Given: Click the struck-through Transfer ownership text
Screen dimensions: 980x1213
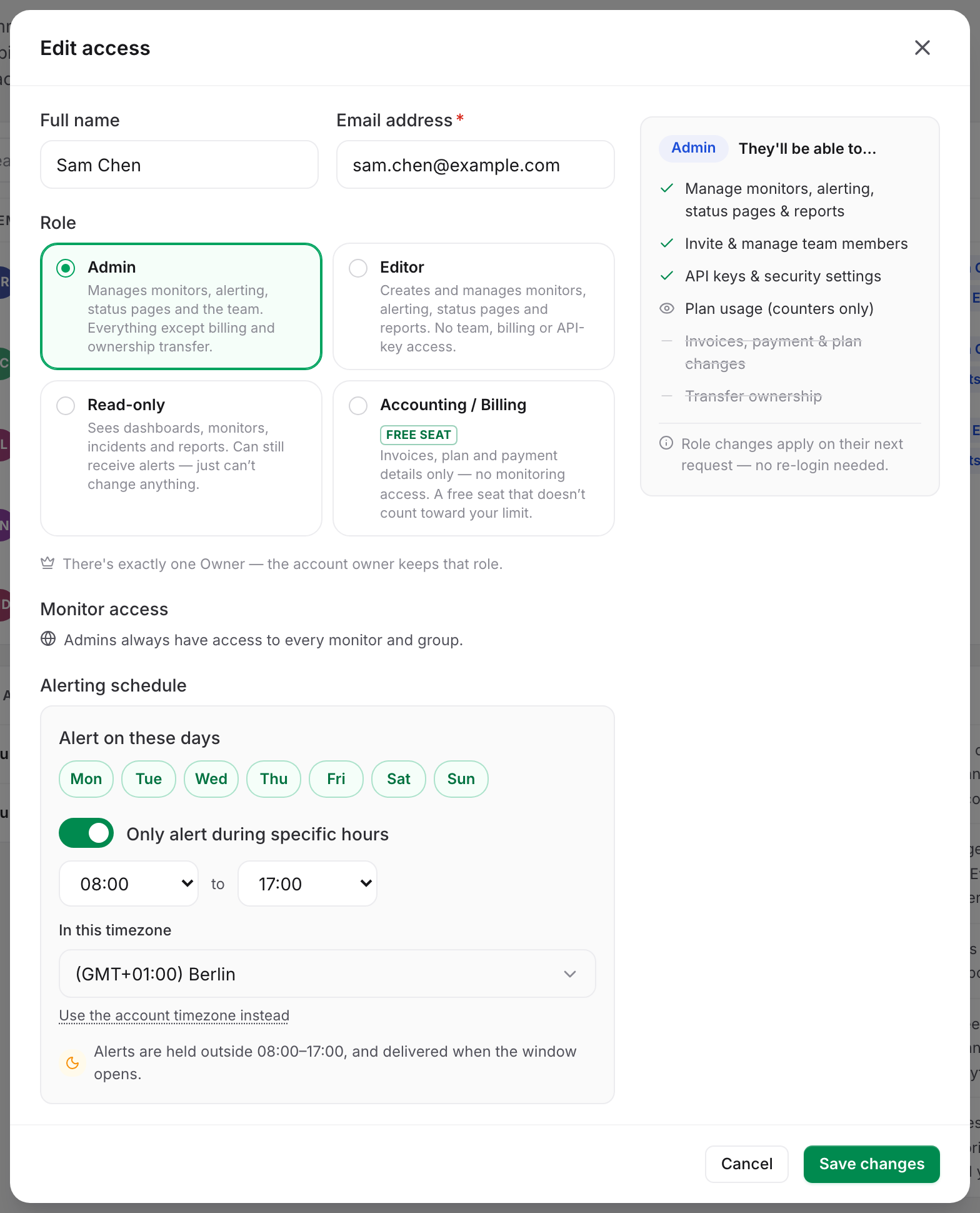Looking at the screenshot, I should pos(753,396).
